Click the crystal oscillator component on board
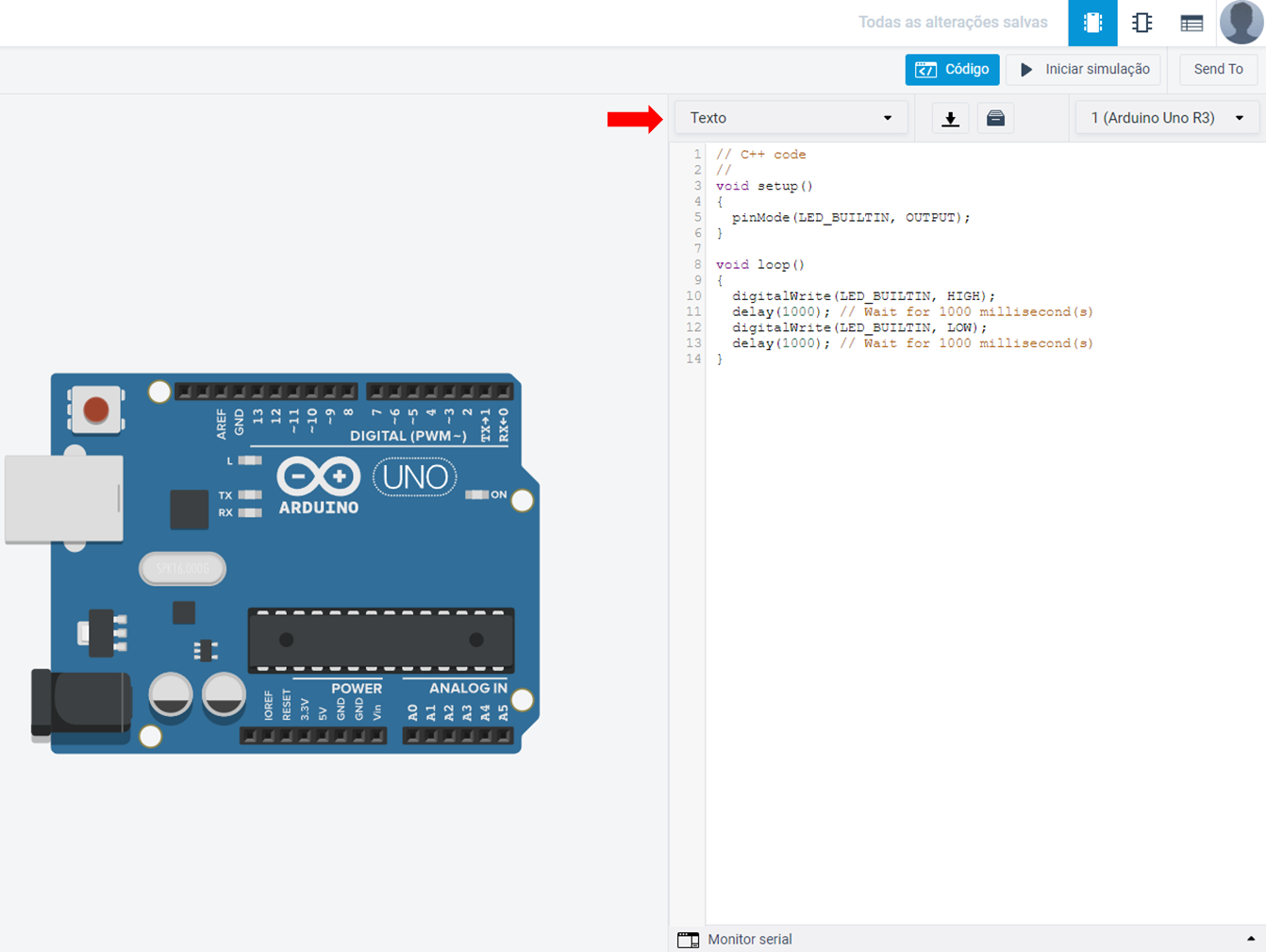Viewport: 1266px width, 952px height. (x=183, y=568)
